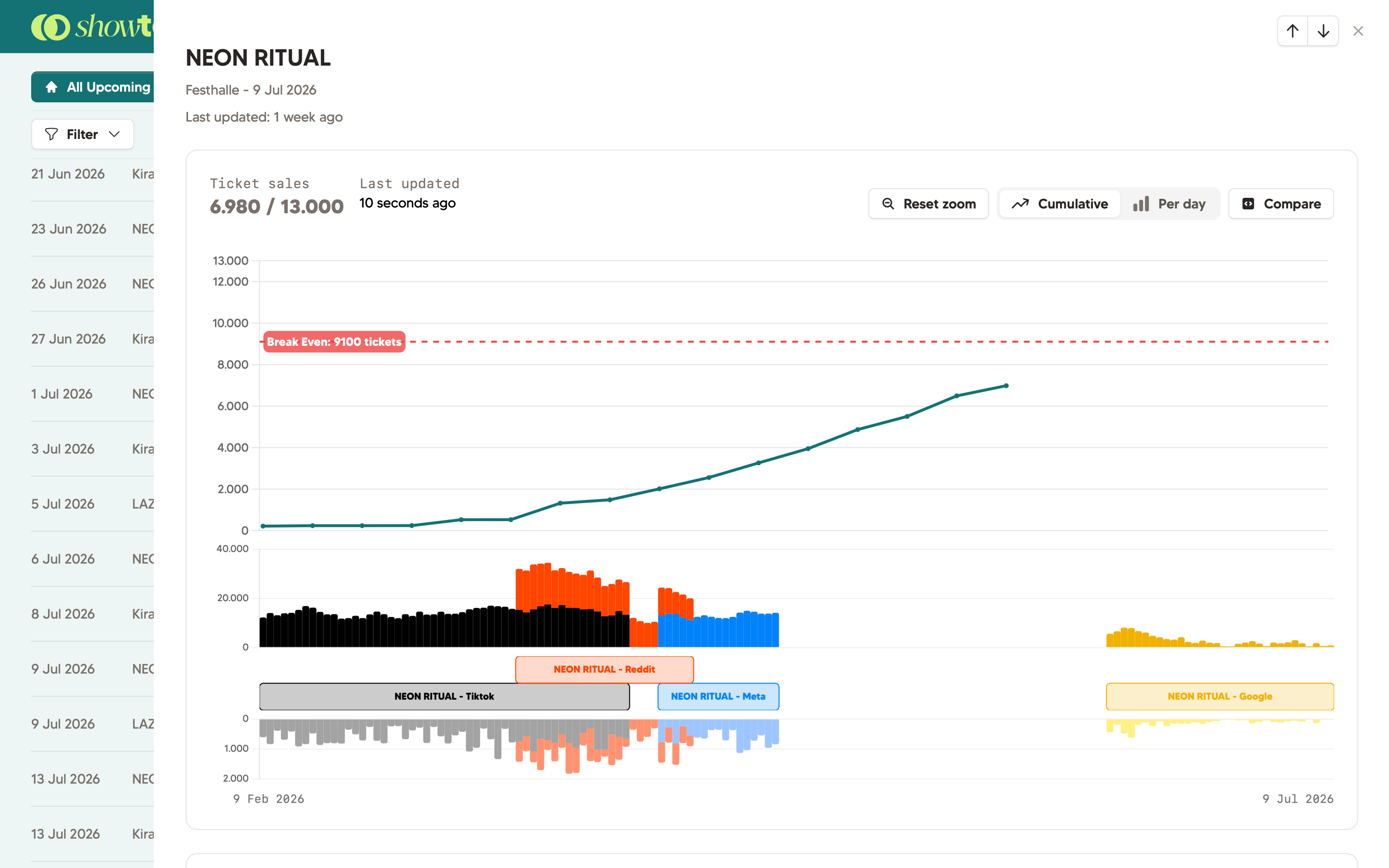Viewport: 1389px width, 868px height.
Task: Click the showtime logo
Action: pos(92,26)
